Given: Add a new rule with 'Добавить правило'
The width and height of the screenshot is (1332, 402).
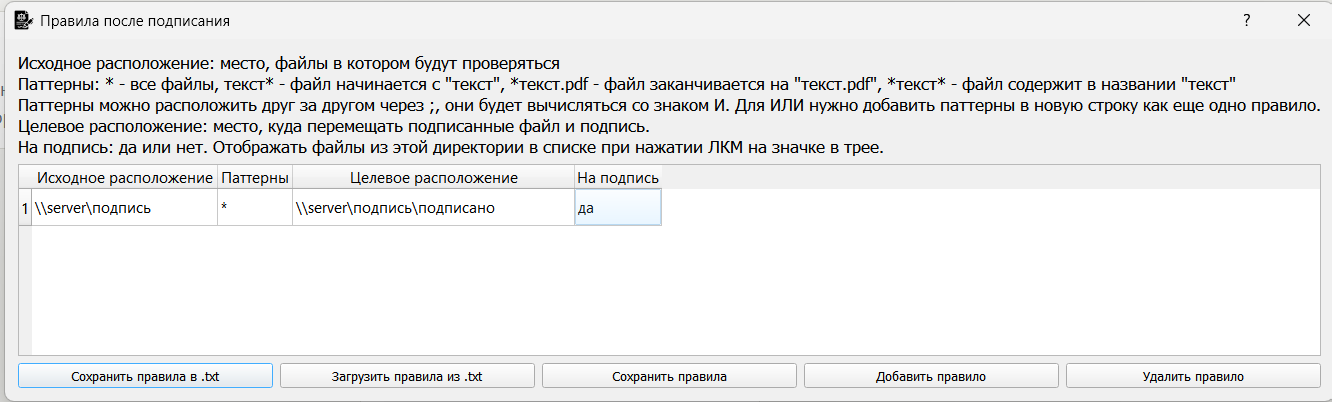Looking at the screenshot, I should coord(931,376).
